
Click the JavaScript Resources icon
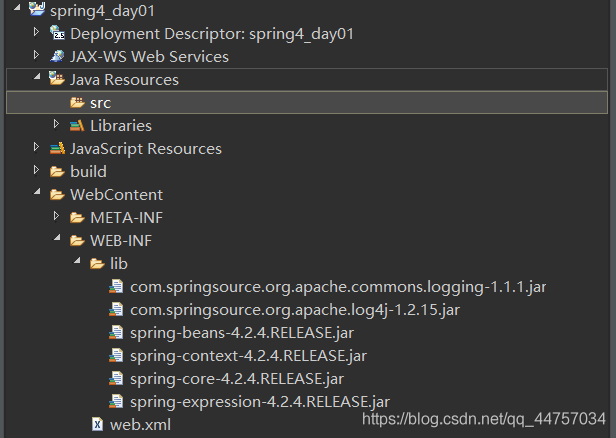pyautogui.click(x=57, y=148)
